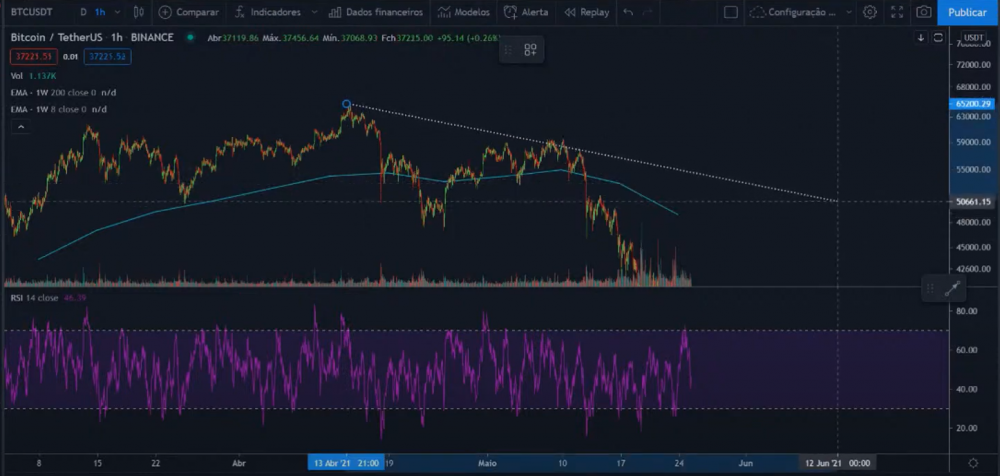Image resolution: width=1000 pixels, height=476 pixels.
Task: Select the RSI 14 close legend
Action: point(48,298)
